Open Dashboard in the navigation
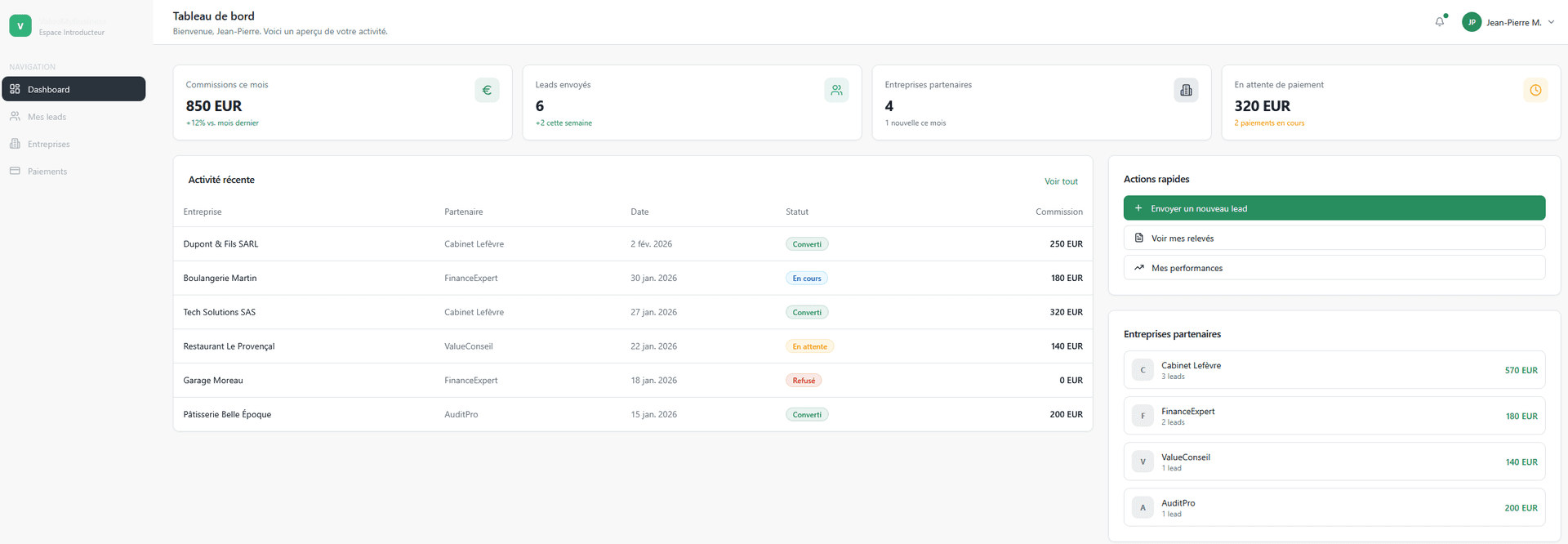The height and width of the screenshot is (544, 1568). (73, 89)
